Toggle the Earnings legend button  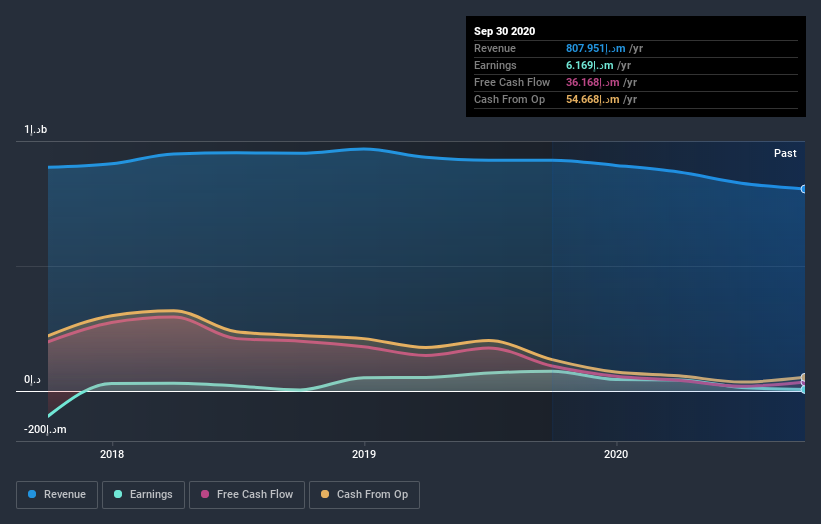[143, 495]
